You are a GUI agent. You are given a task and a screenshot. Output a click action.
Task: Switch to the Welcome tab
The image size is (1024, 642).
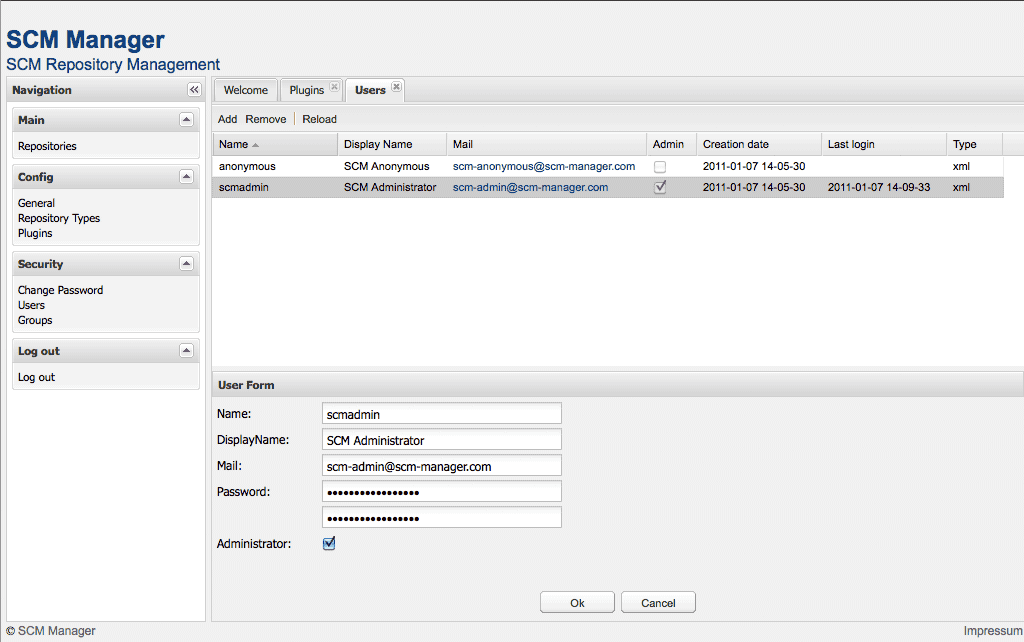[245, 89]
